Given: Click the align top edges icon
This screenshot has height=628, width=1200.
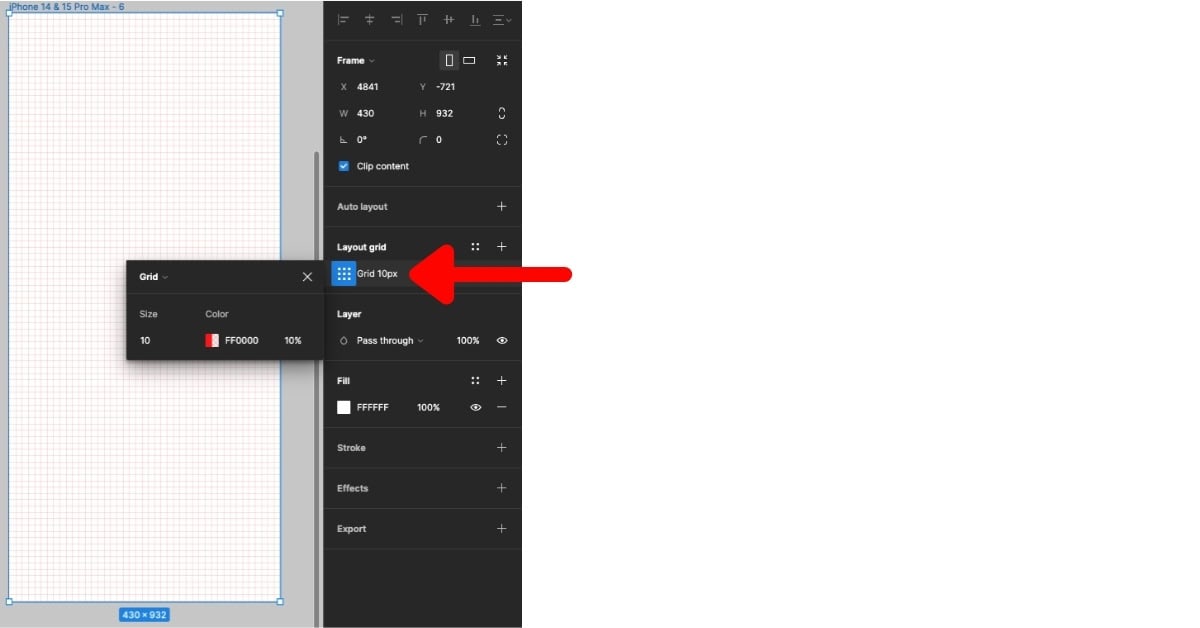Looking at the screenshot, I should (420, 20).
